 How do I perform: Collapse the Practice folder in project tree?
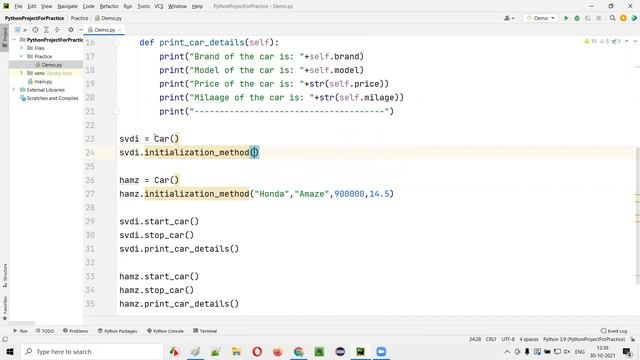(22, 56)
